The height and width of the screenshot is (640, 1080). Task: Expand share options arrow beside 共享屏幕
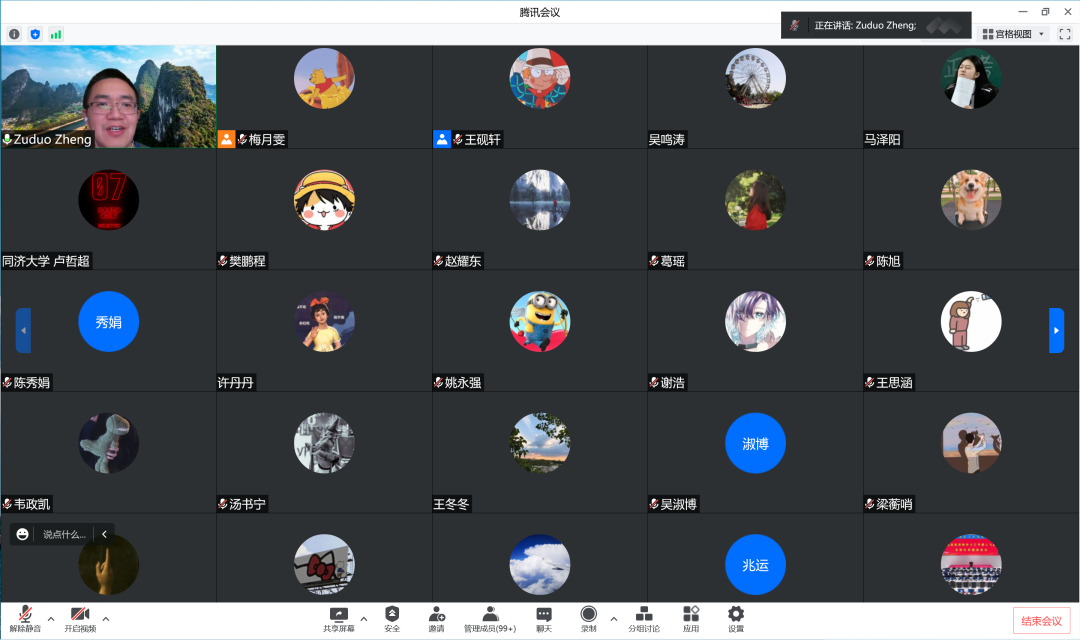click(x=364, y=618)
